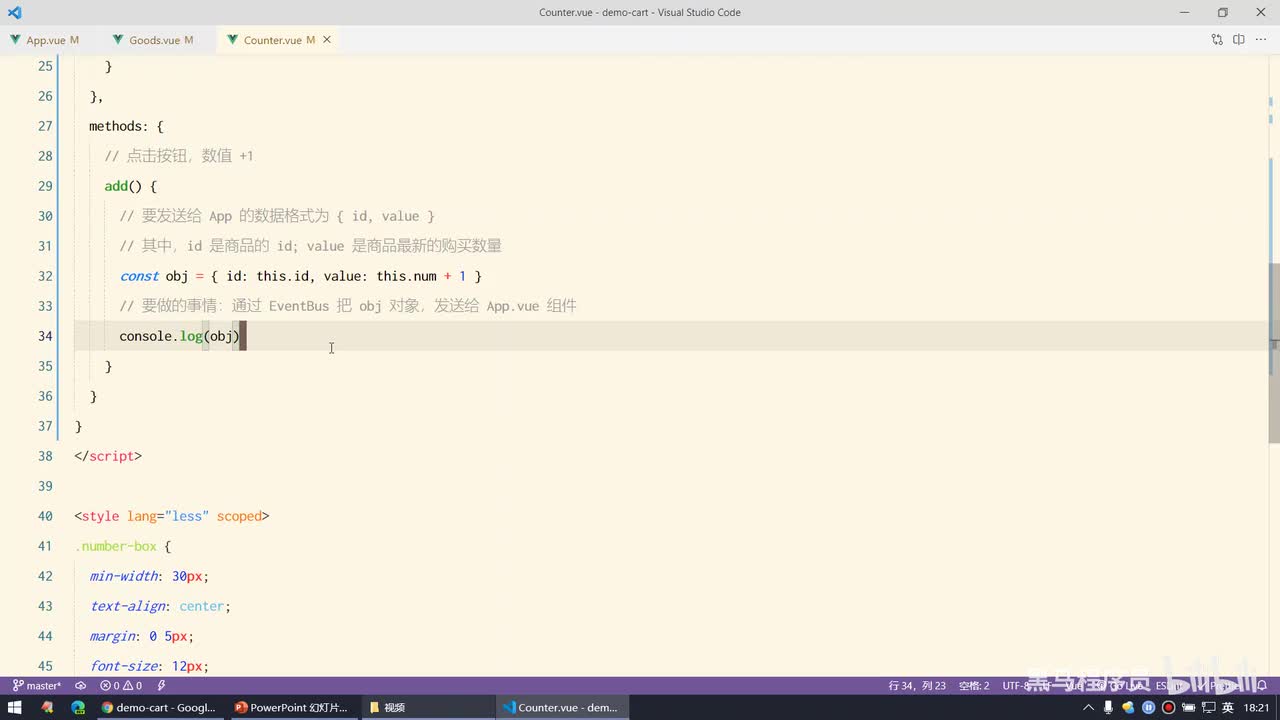1280x720 pixels.
Task: Click the closing </script> tag
Action: pos(108,456)
